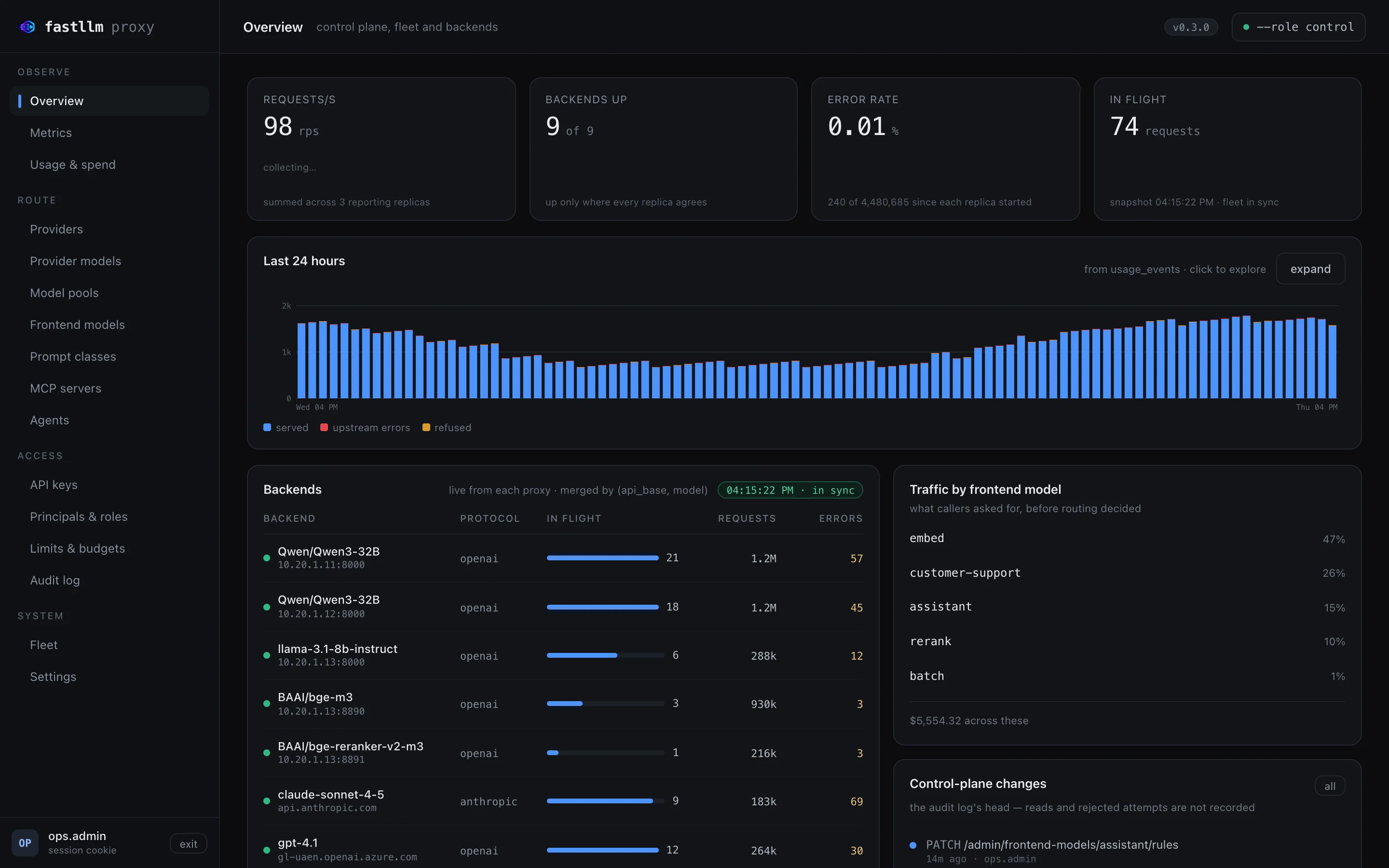Go to Agents page
Viewport: 1389px width, 868px height.
point(109,420)
